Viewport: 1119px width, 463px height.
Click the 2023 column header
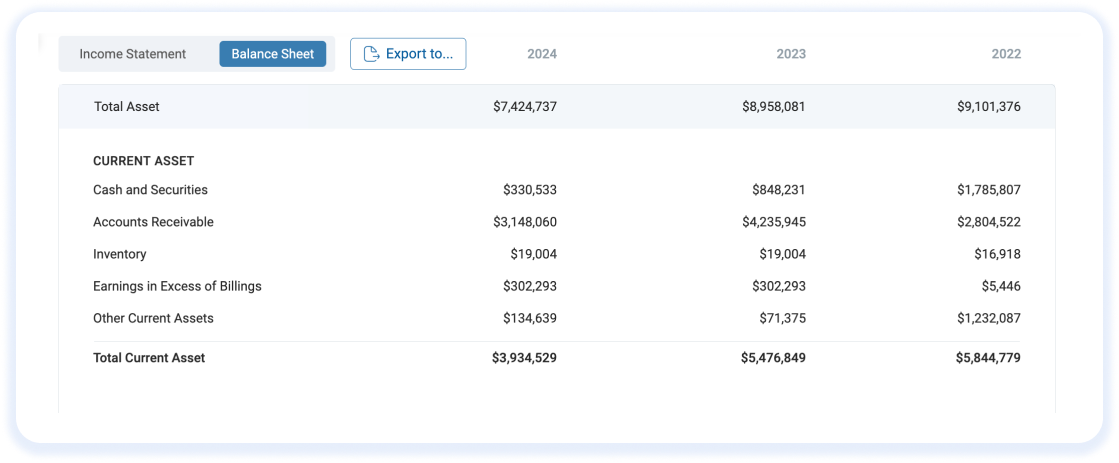pos(791,54)
